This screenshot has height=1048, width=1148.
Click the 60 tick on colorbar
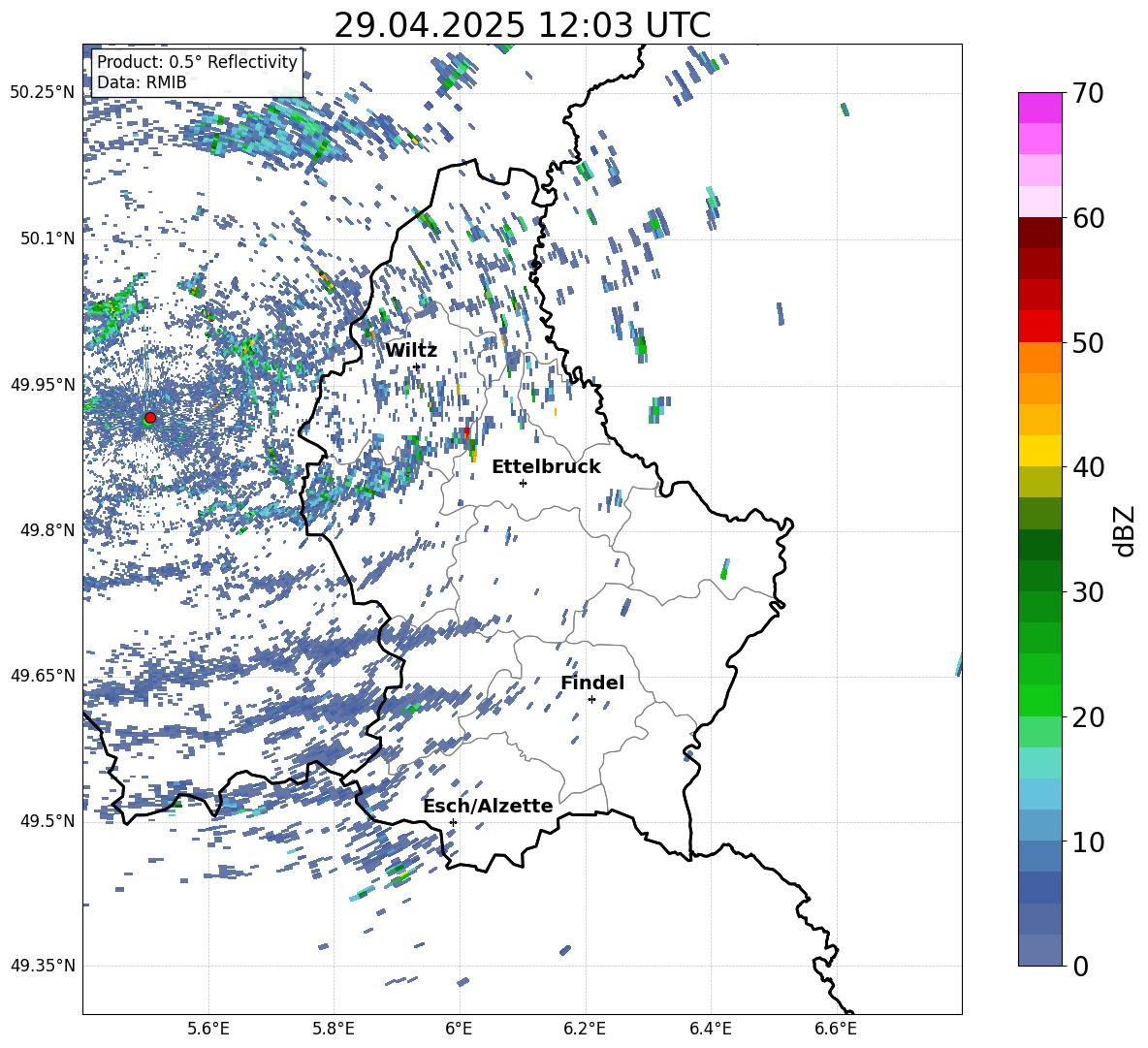click(1088, 218)
